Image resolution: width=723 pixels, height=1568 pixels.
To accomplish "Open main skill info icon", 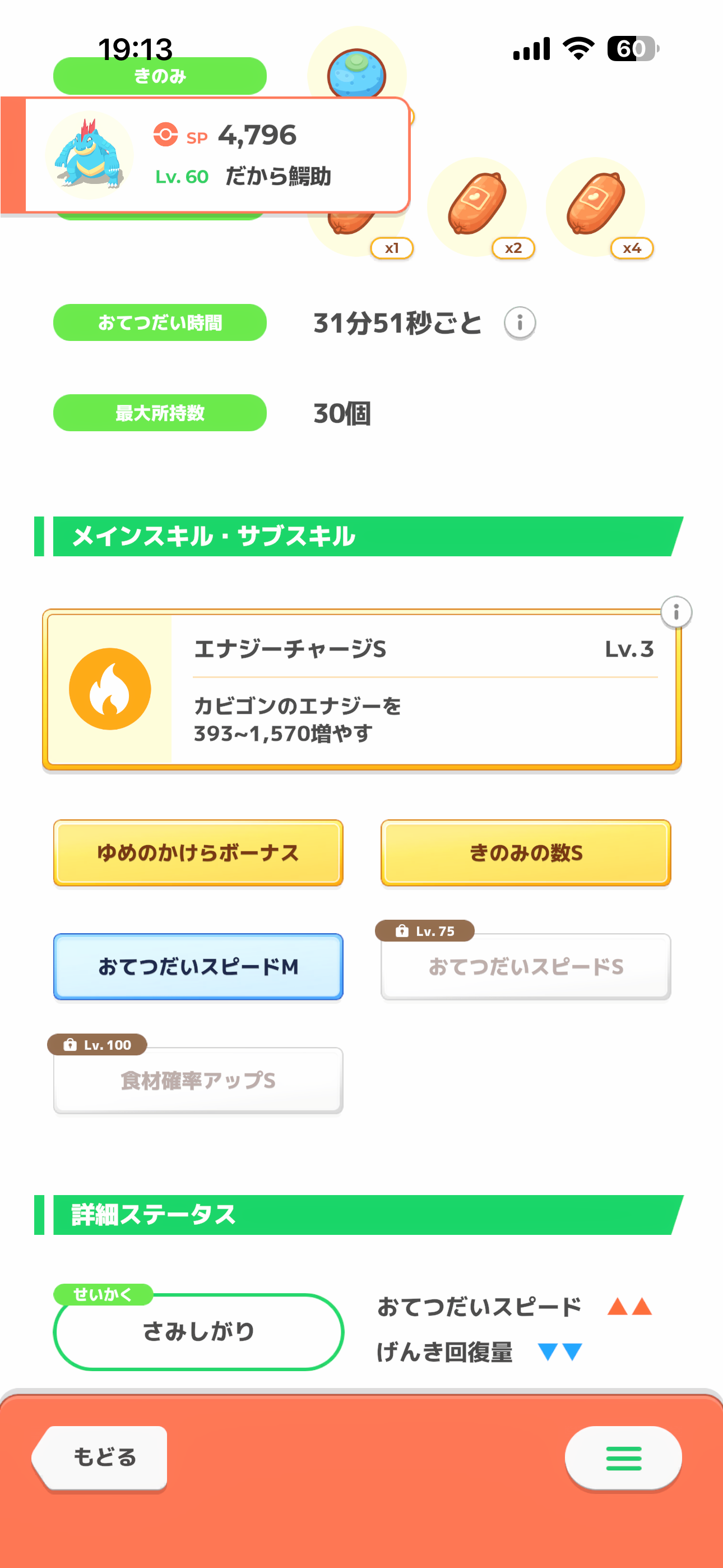I will point(675,612).
